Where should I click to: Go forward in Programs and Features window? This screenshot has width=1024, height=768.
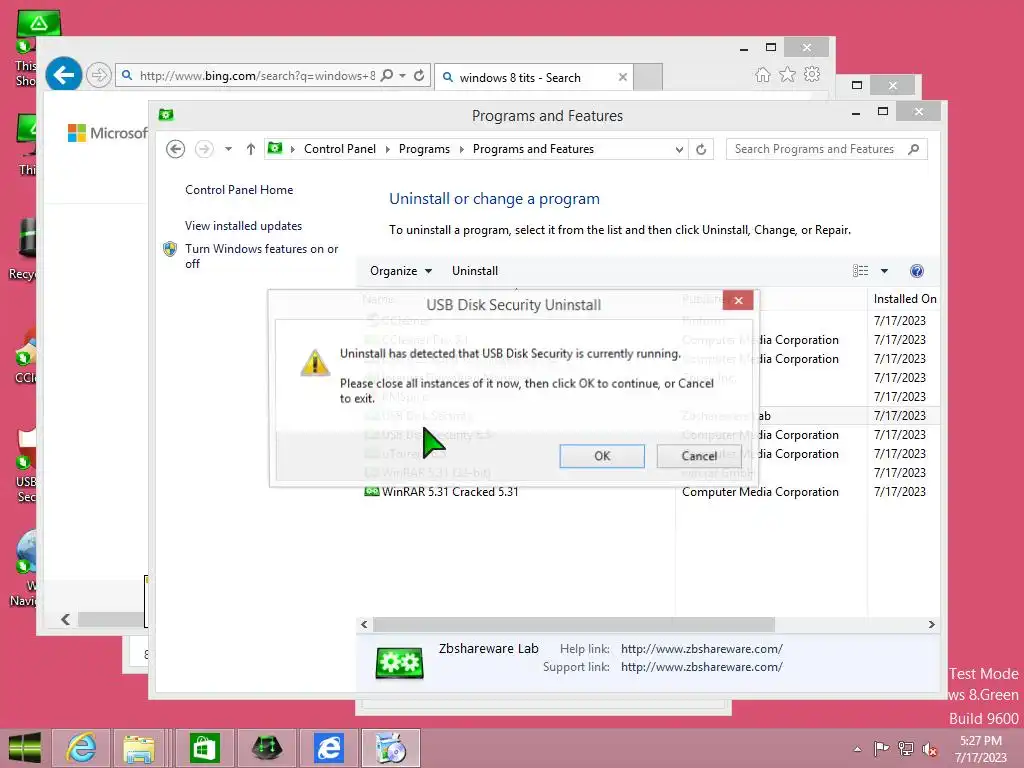click(204, 149)
